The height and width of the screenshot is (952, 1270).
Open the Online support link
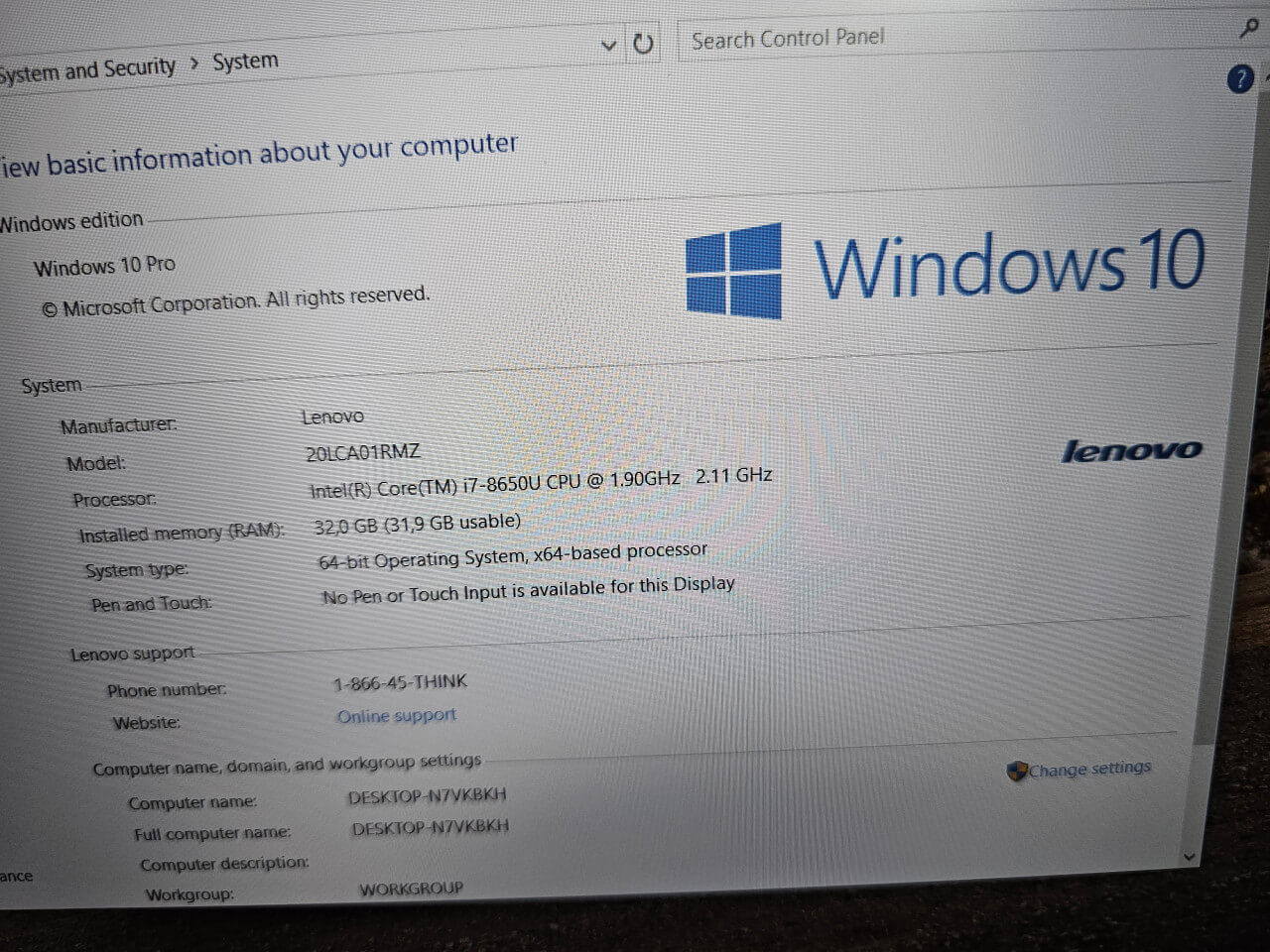pos(396,716)
